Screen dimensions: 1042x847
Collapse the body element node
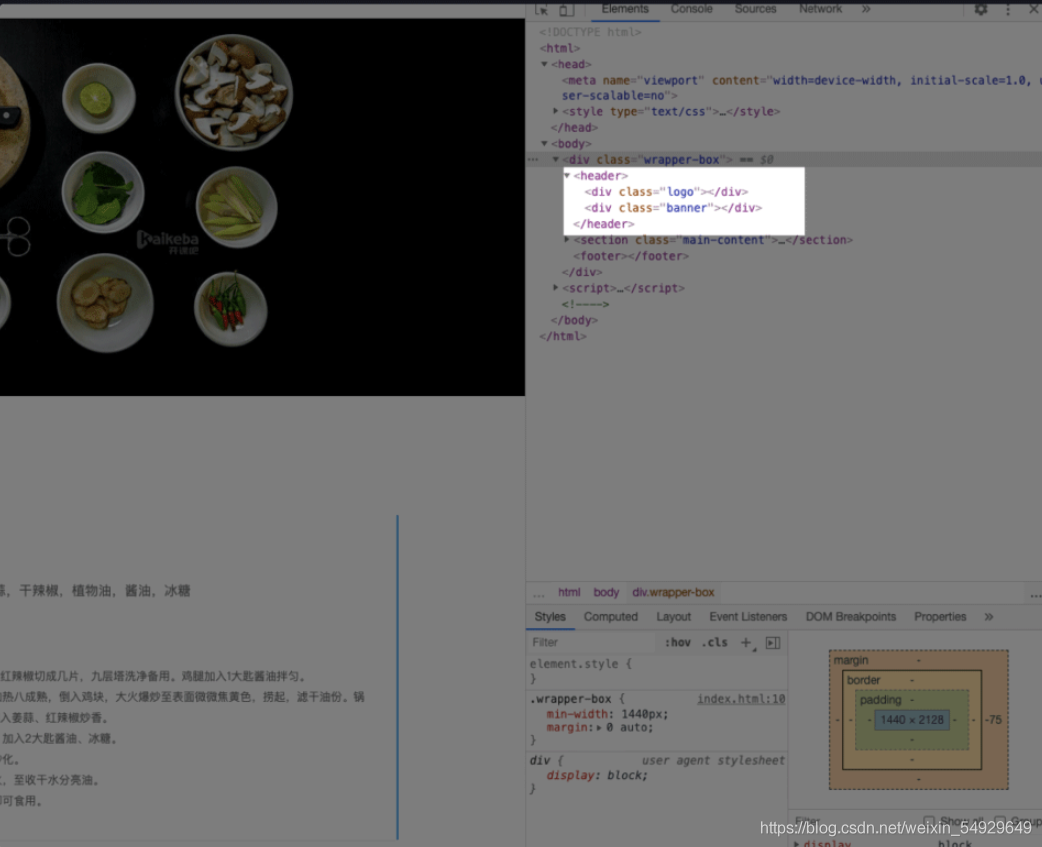tap(544, 143)
